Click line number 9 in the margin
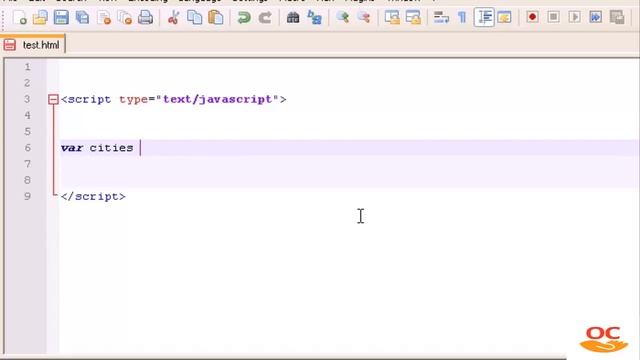 coord(27,196)
